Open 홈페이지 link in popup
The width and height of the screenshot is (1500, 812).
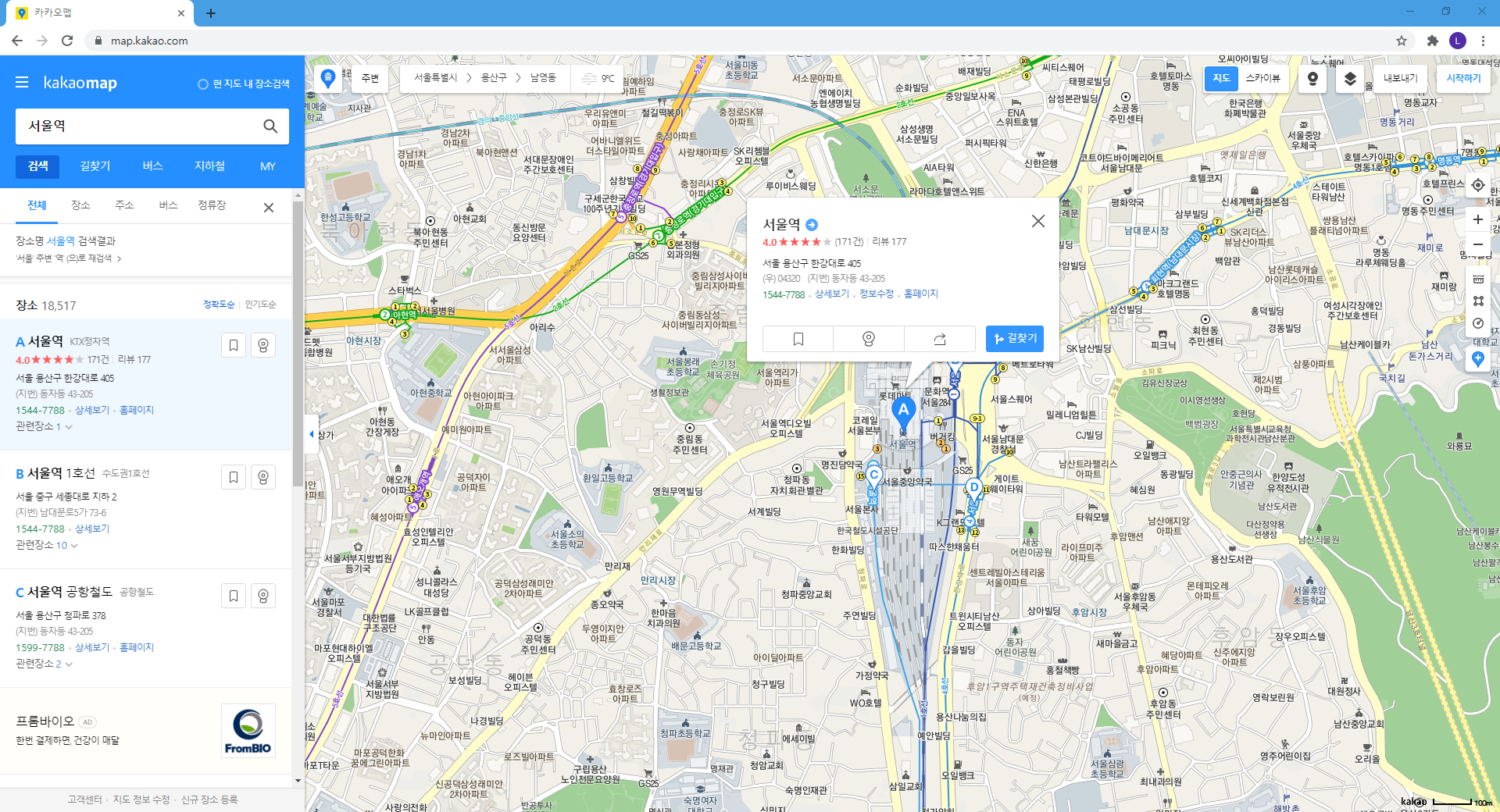[921, 294]
